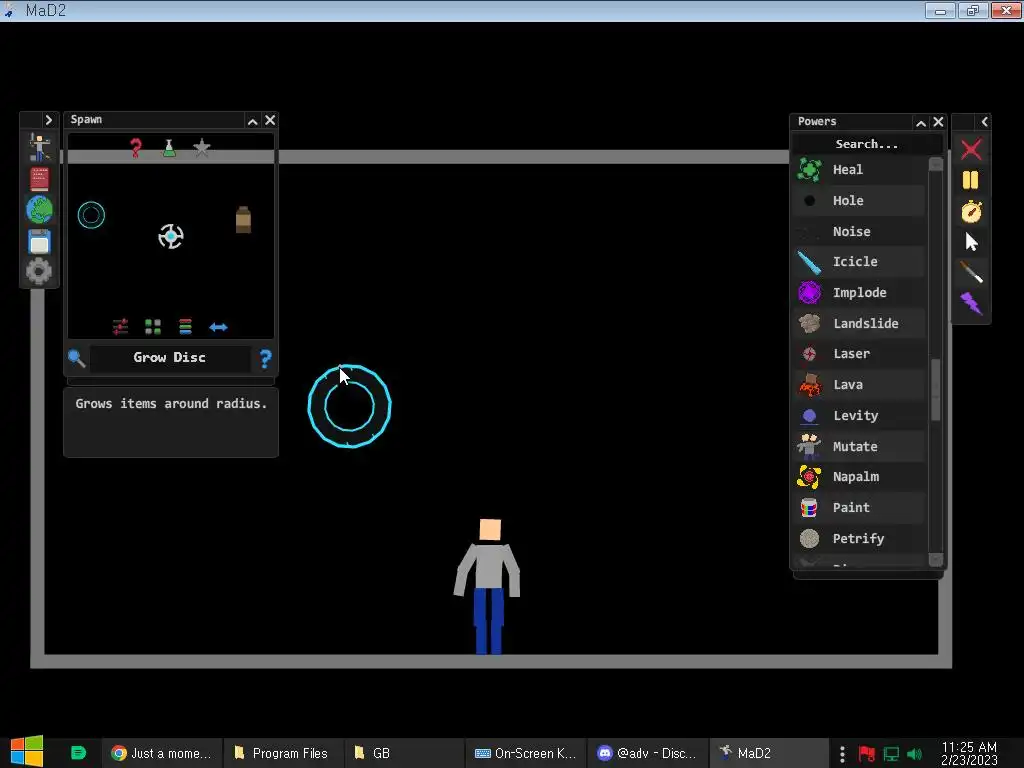Close the Spawn panel
1024x768 pixels.
(x=270, y=120)
